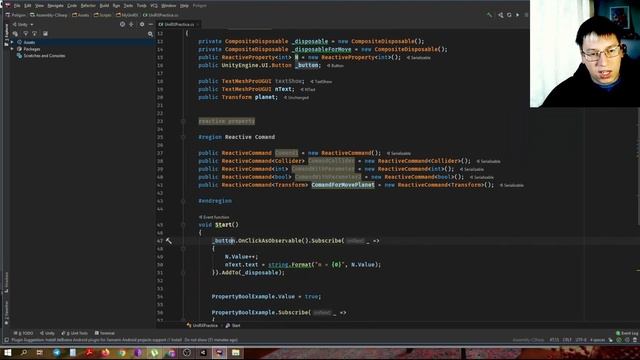Open the TODO tool window

click(x=24, y=333)
